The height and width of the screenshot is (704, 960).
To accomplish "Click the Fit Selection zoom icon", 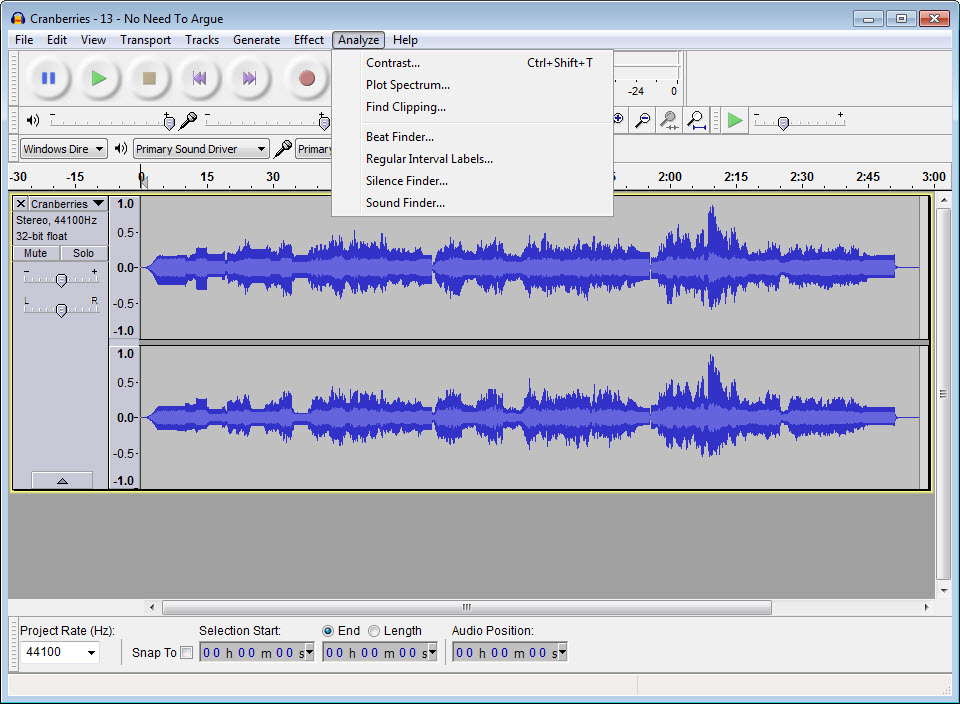I will 669,120.
